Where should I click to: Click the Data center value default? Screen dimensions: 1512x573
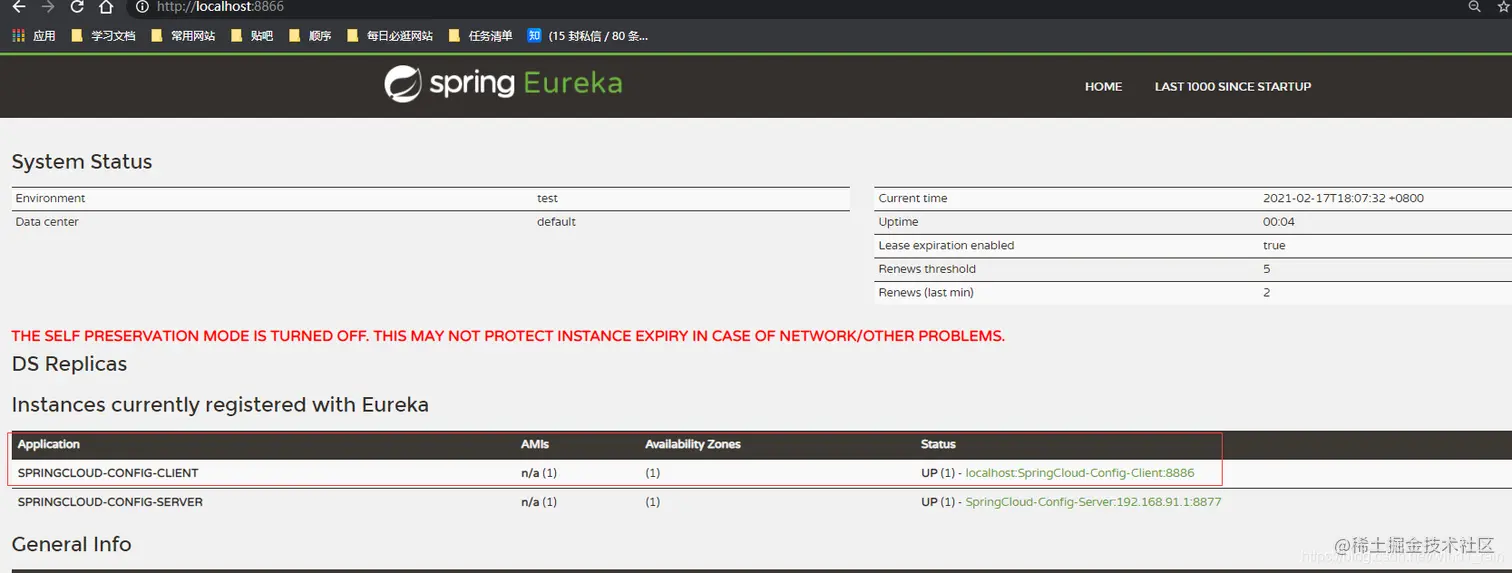pos(556,222)
